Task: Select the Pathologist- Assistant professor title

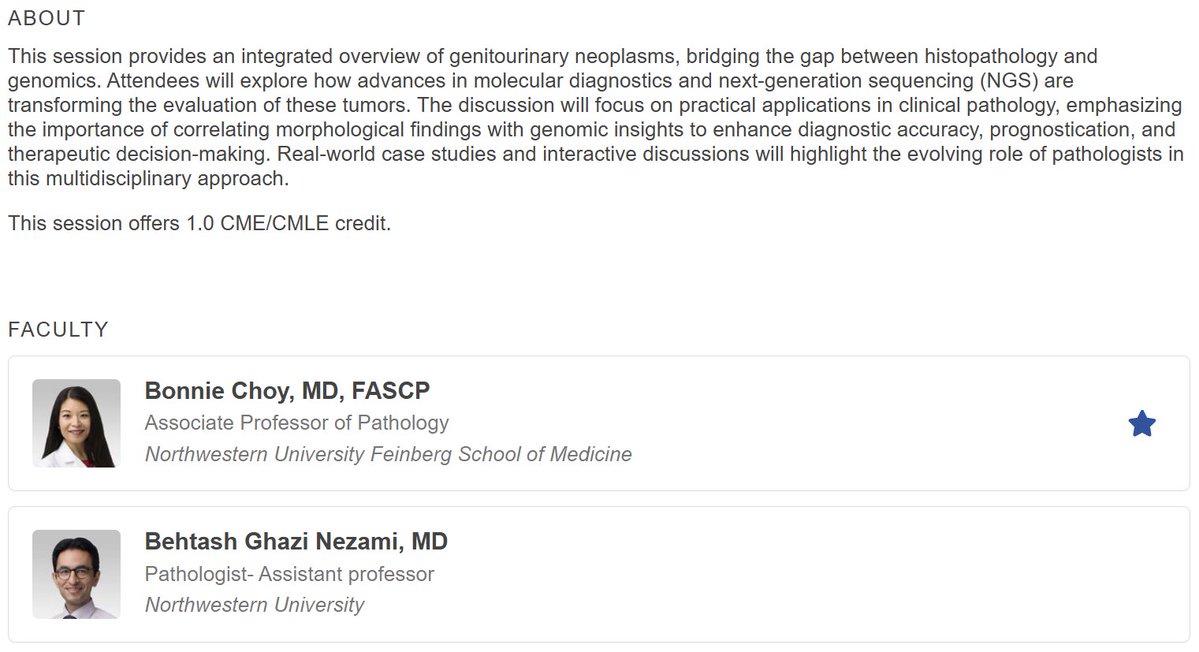Action: coord(289,574)
